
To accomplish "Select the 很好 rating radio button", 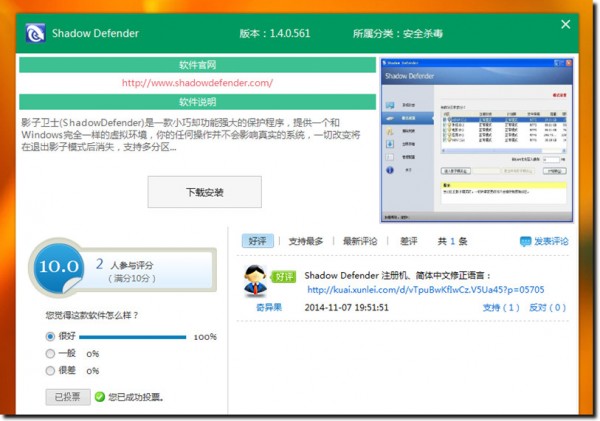I will 50,336.
